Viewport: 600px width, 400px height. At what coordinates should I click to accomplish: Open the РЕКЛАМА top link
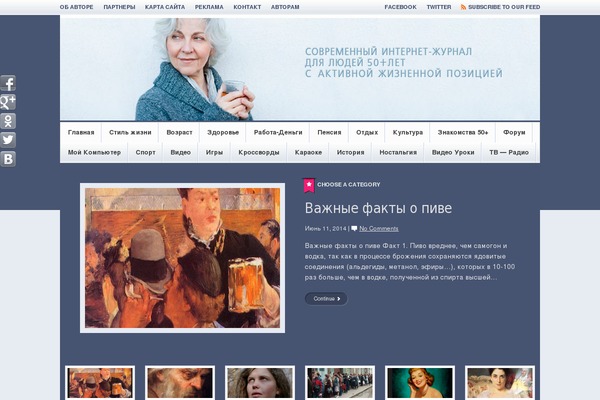209,7
